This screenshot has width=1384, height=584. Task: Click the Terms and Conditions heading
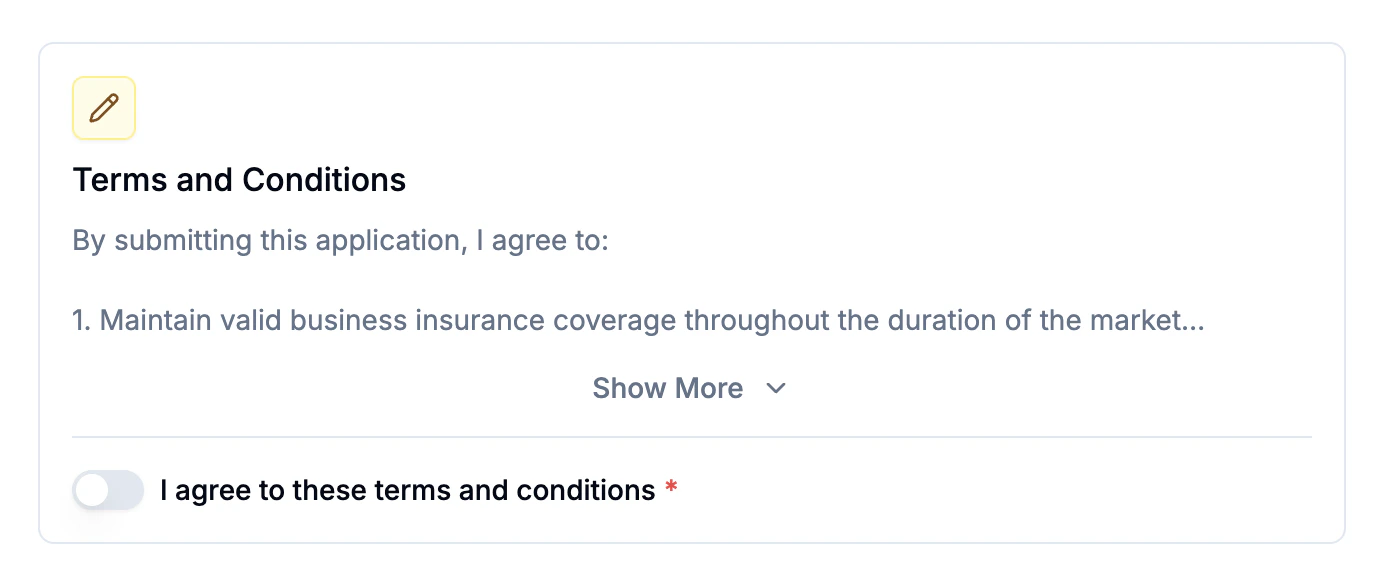(239, 180)
